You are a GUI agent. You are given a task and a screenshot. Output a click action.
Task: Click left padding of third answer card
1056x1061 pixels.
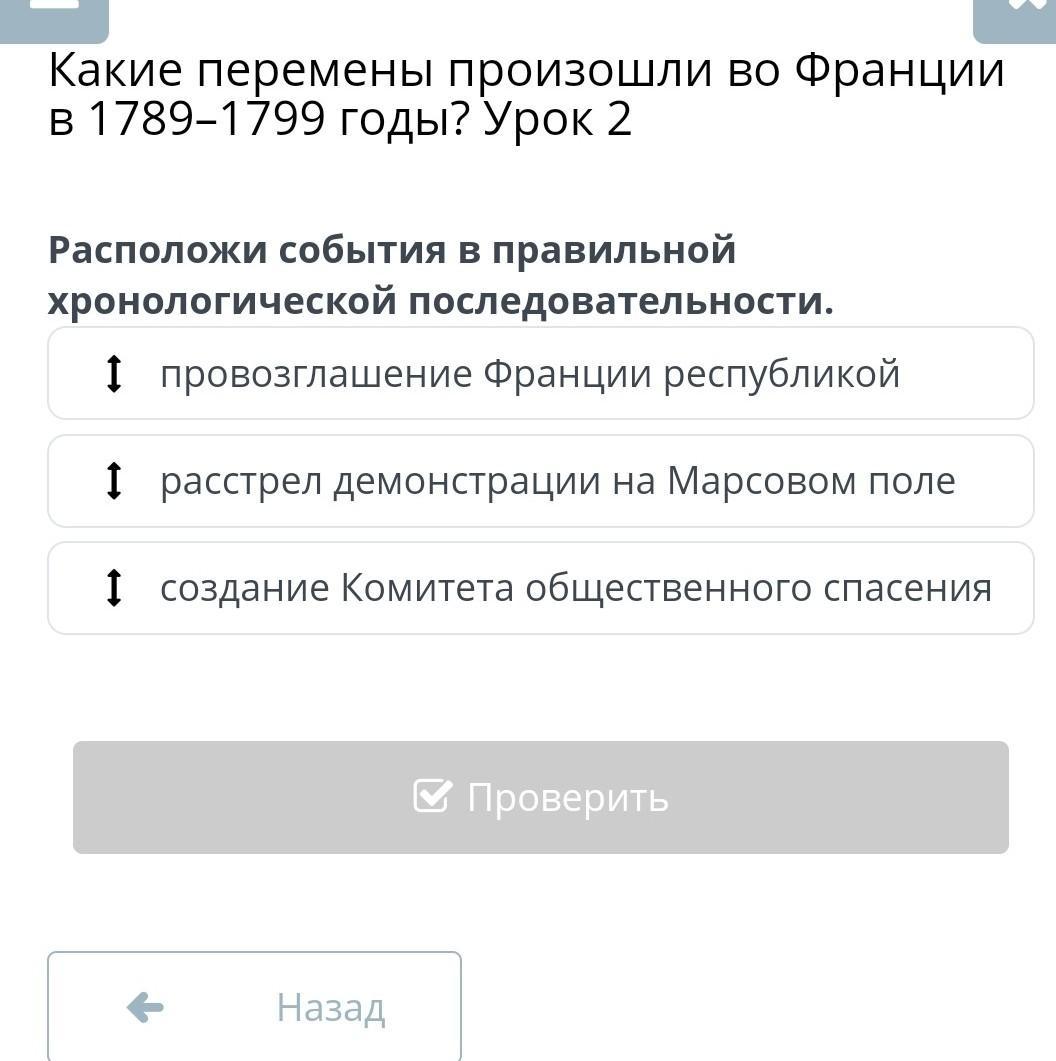[74, 587]
